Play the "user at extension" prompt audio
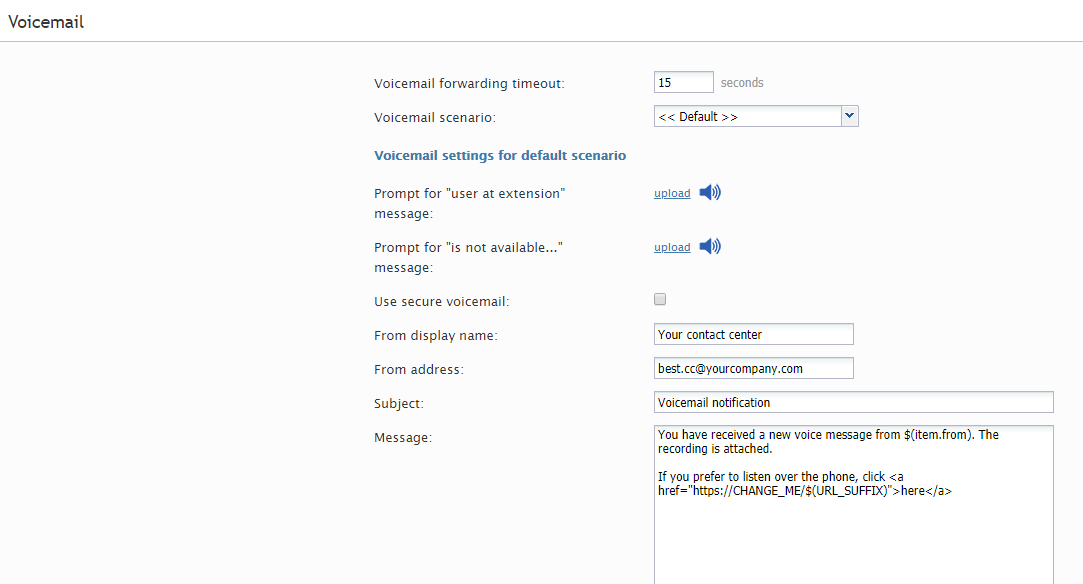The image size is (1083, 584). coord(710,193)
